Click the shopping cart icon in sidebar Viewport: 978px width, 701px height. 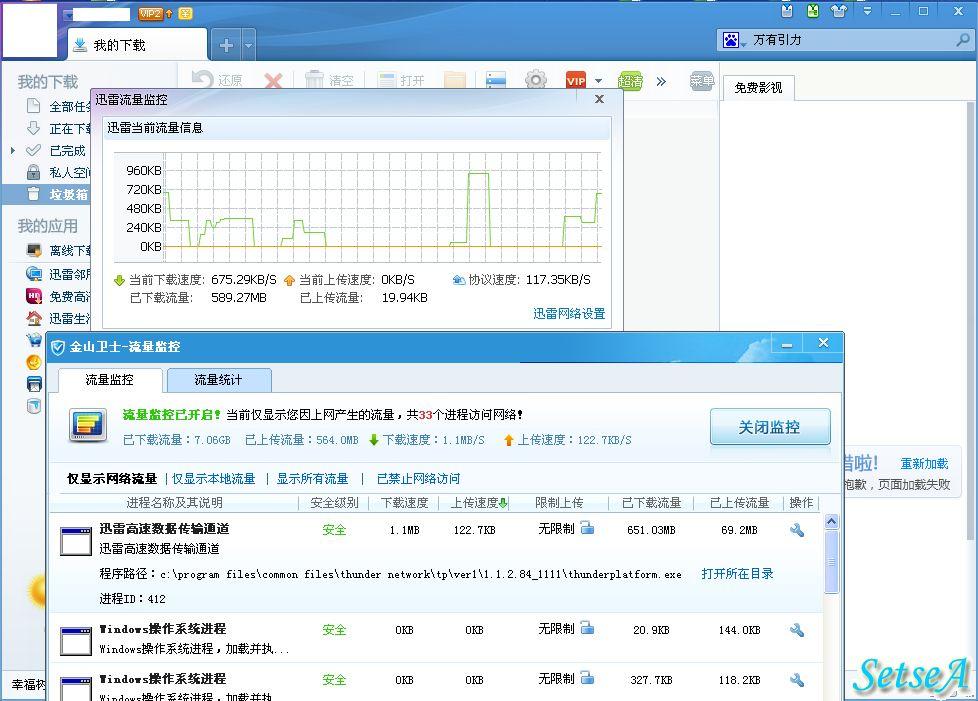34,340
